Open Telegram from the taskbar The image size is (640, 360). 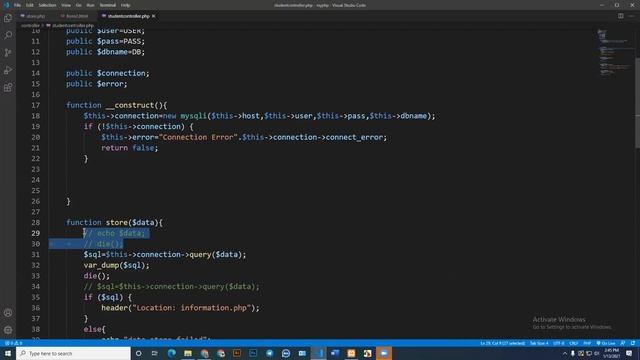pos(269,353)
